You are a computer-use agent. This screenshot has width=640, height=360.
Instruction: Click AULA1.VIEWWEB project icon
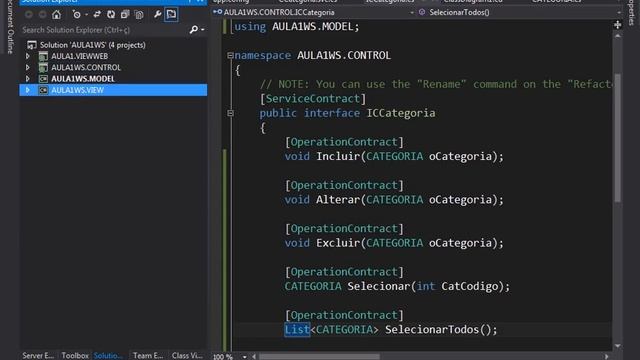point(43,56)
